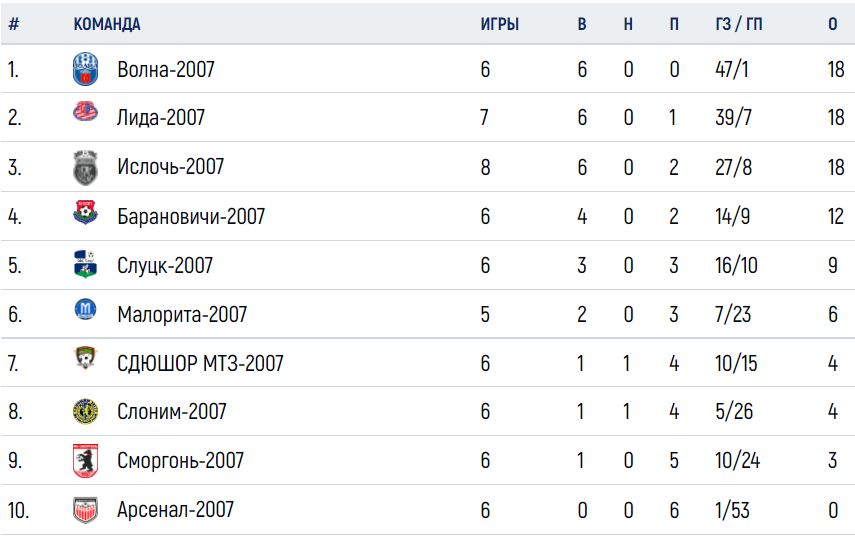The width and height of the screenshot is (855, 539).
Task: Sort table by the ИГРЫ column header
Action: tap(499, 24)
